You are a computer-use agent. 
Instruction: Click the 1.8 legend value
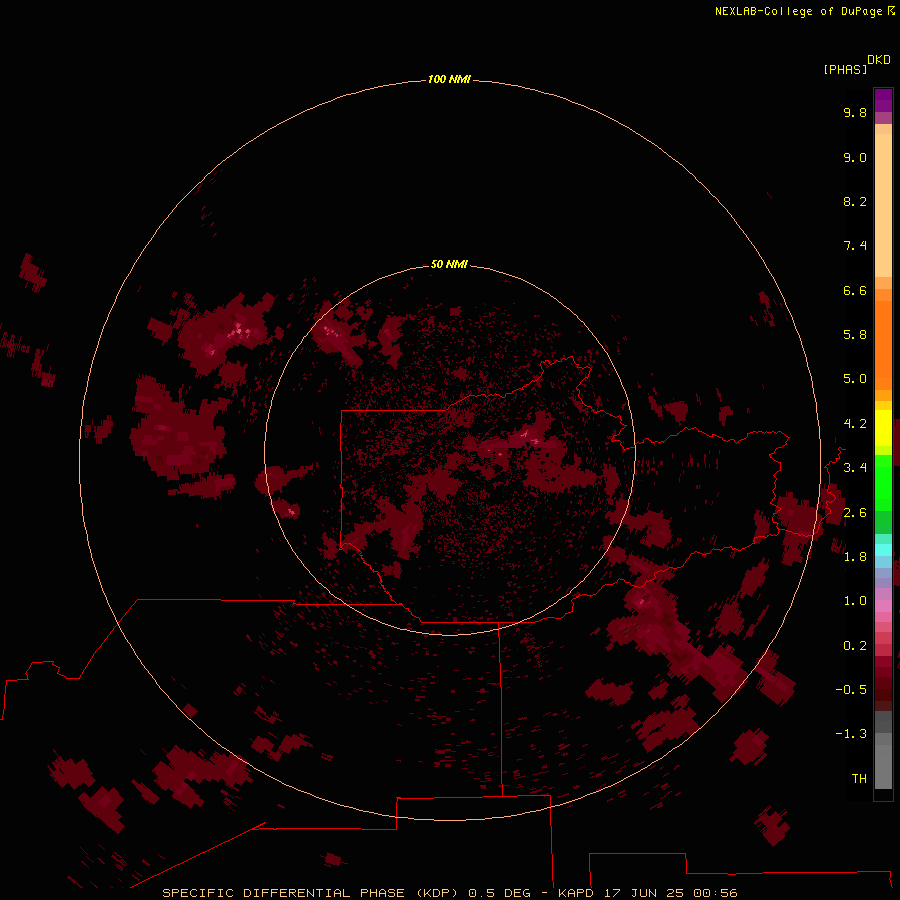click(x=855, y=557)
